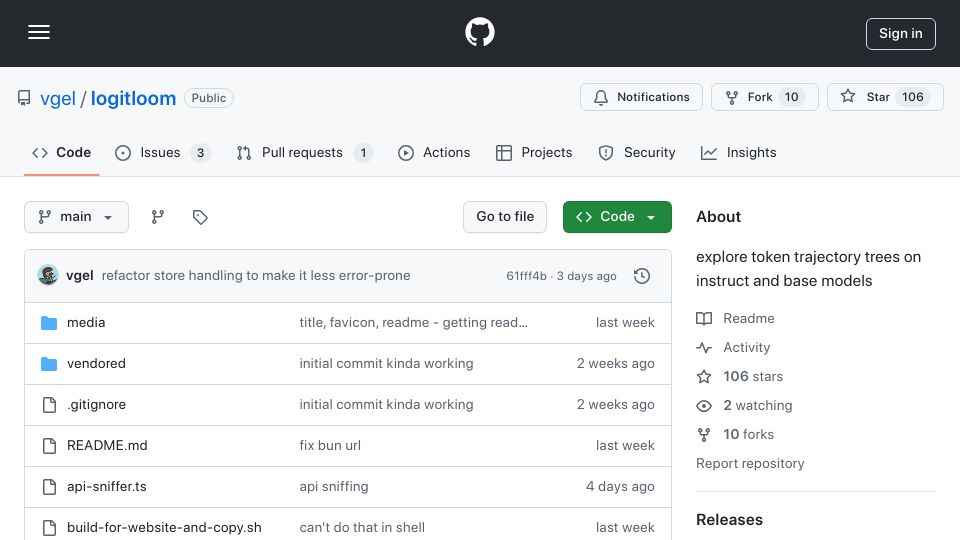Click the Go to file button

(x=505, y=217)
